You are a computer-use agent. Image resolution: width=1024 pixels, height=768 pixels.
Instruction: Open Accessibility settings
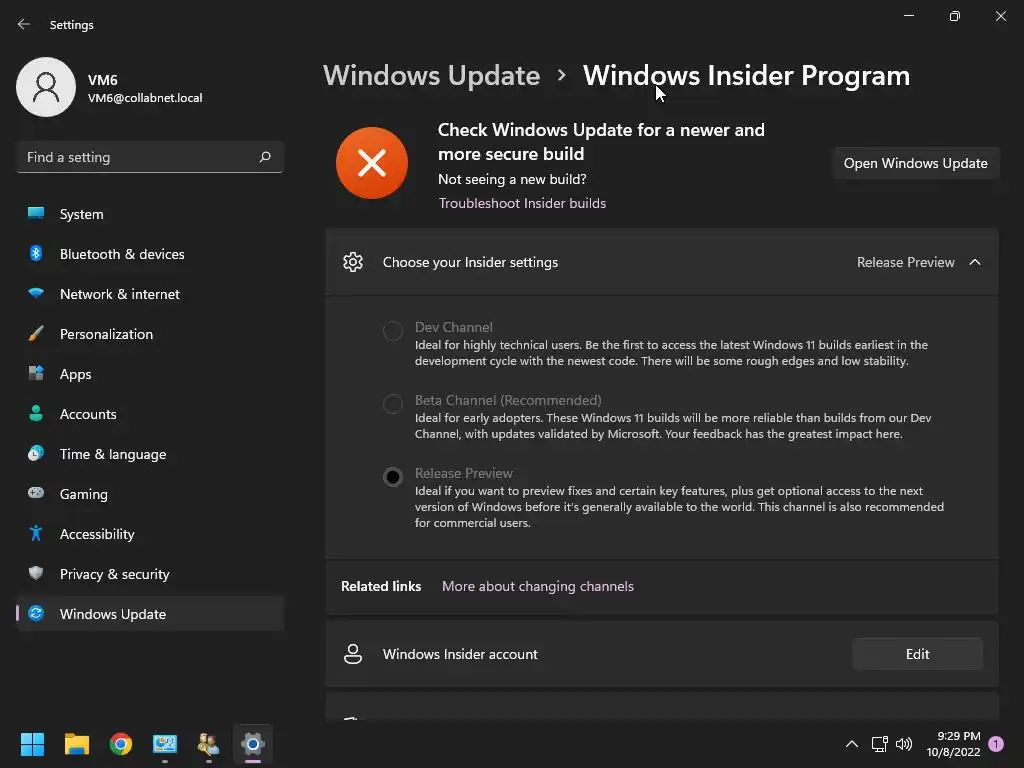coord(150,534)
